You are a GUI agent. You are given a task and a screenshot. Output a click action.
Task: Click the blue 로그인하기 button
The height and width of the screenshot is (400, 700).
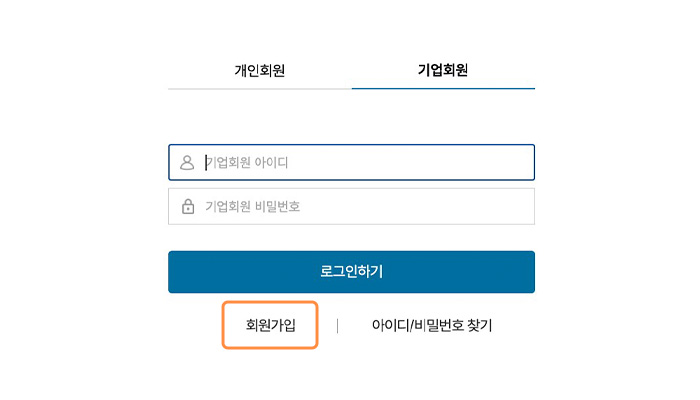[351, 272]
